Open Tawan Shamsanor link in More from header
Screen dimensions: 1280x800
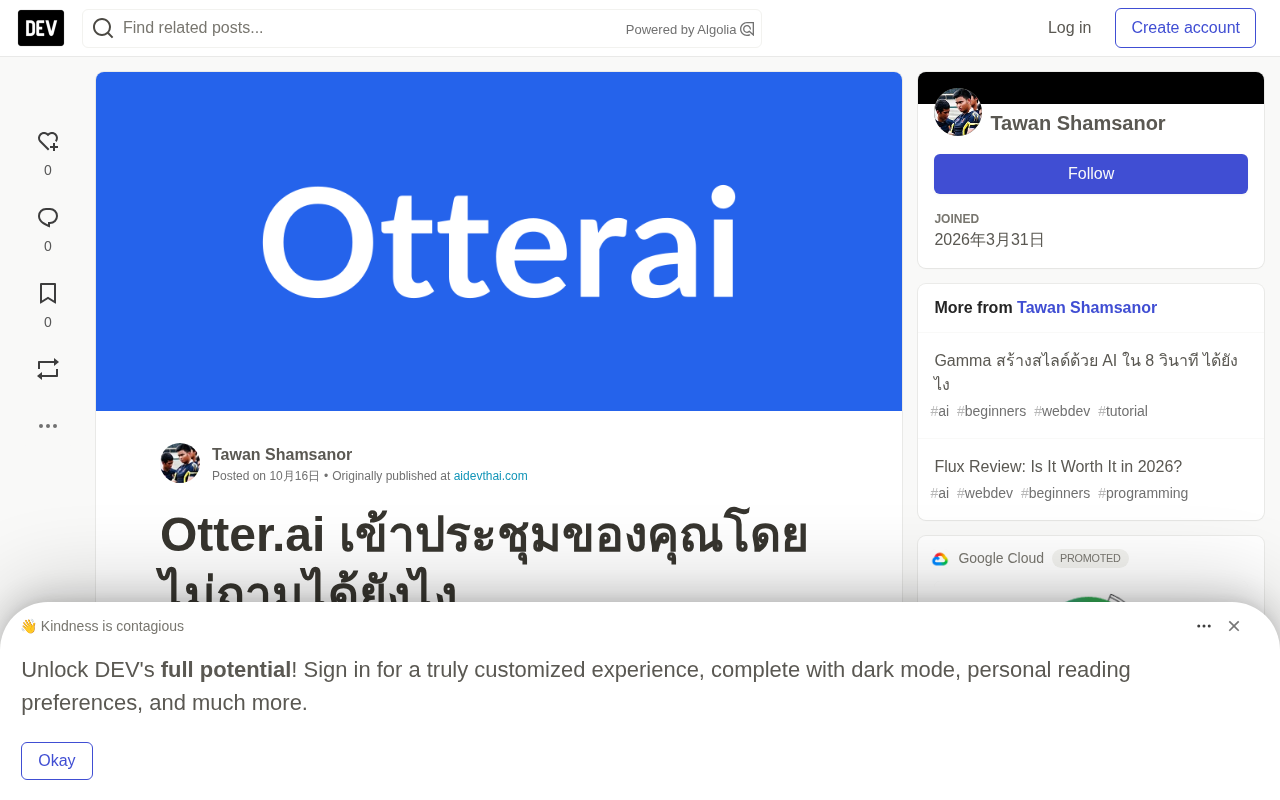[1087, 308]
